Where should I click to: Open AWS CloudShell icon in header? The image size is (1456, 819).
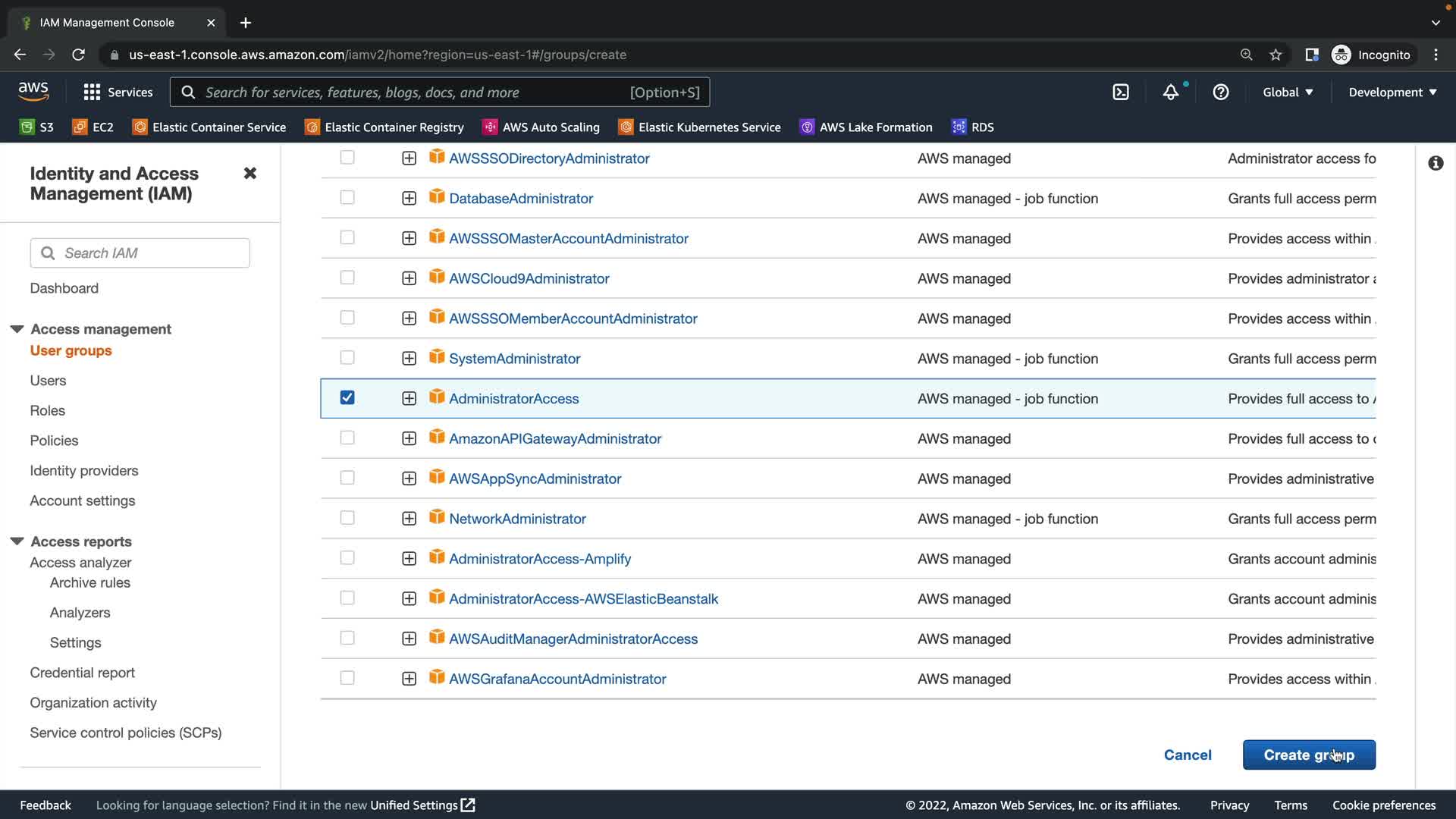(x=1120, y=93)
